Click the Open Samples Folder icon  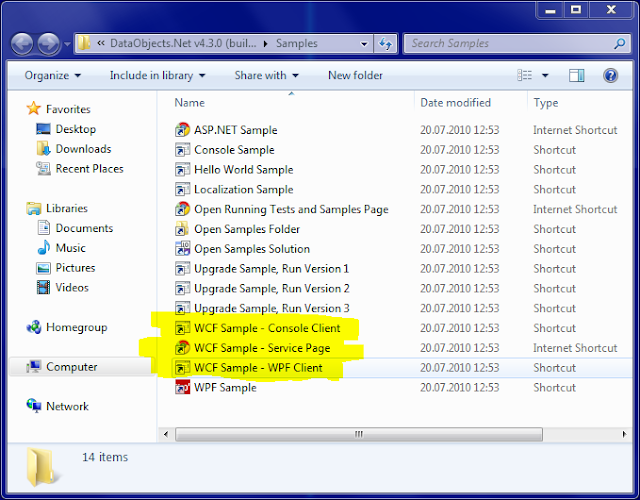182,229
